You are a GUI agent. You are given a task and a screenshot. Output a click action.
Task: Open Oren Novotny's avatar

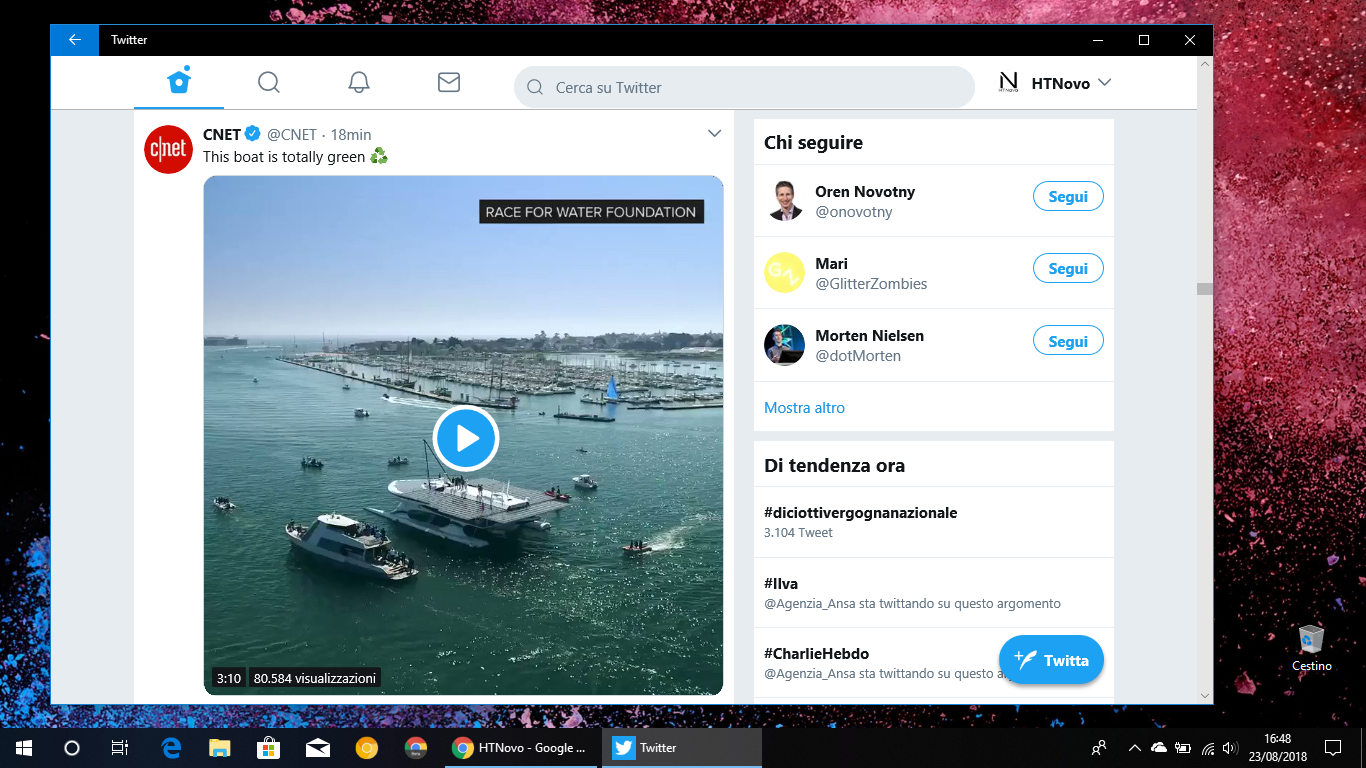point(784,200)
